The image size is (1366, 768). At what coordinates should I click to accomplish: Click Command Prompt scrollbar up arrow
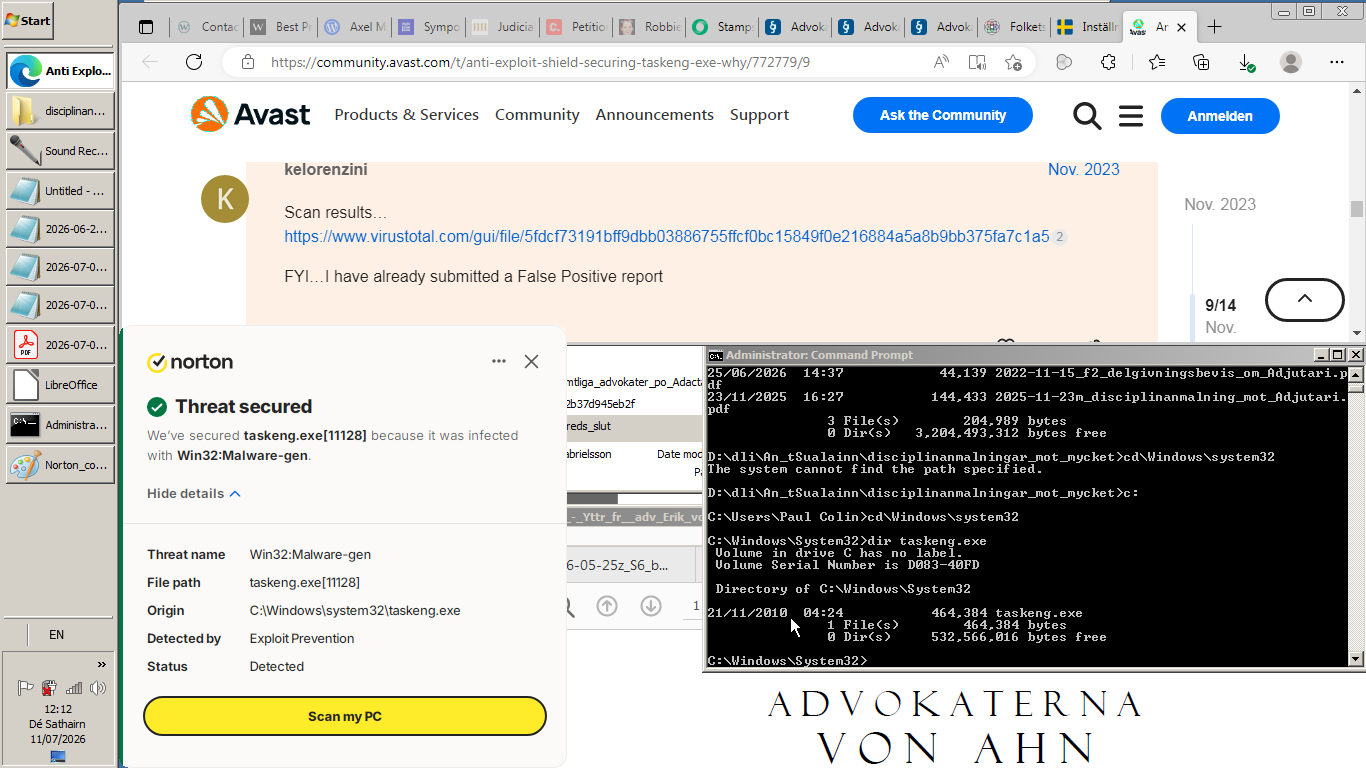1356,373
